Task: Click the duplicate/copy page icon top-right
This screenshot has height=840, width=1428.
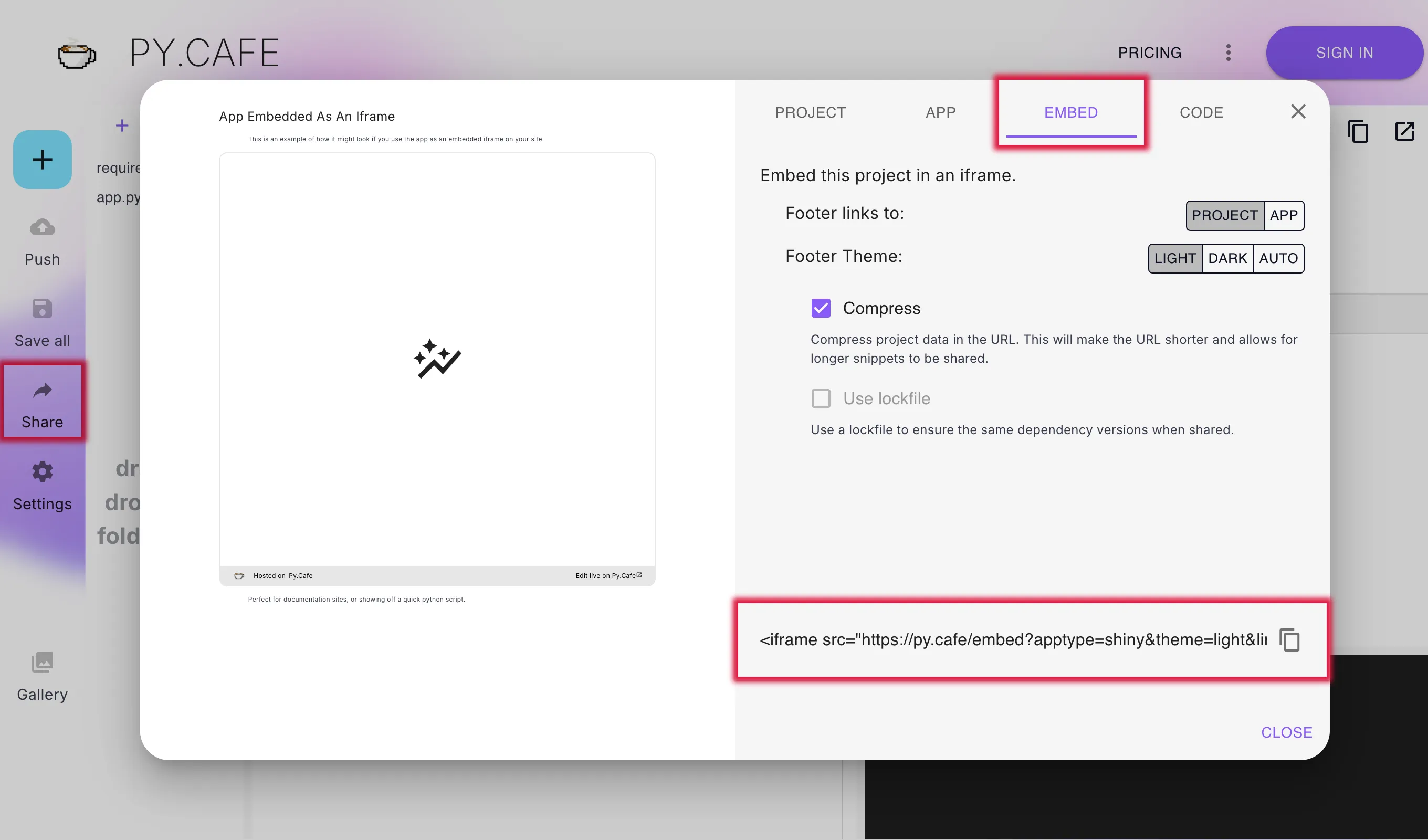Action: [1358, 131]
